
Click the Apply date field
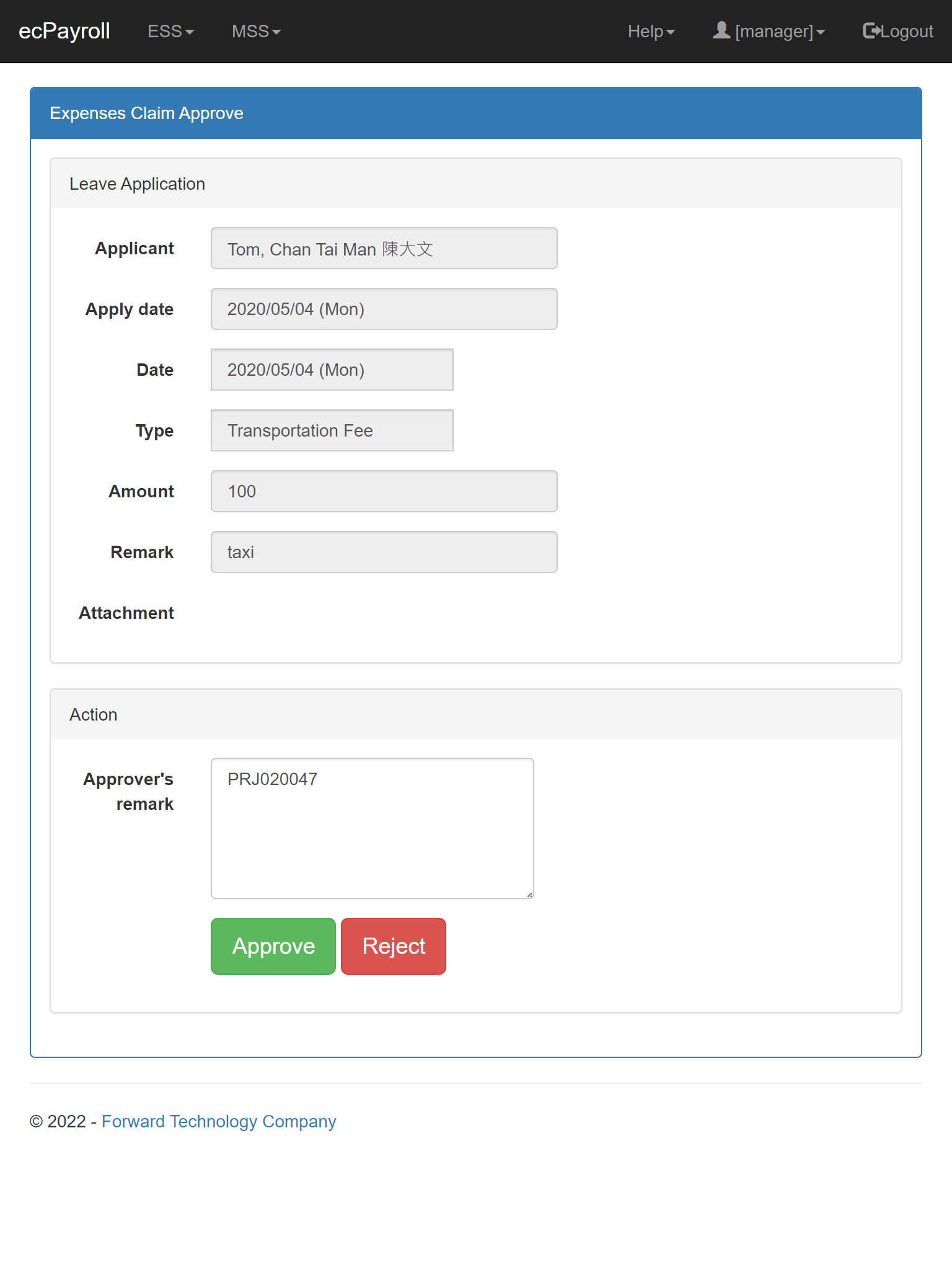(384, 309)
